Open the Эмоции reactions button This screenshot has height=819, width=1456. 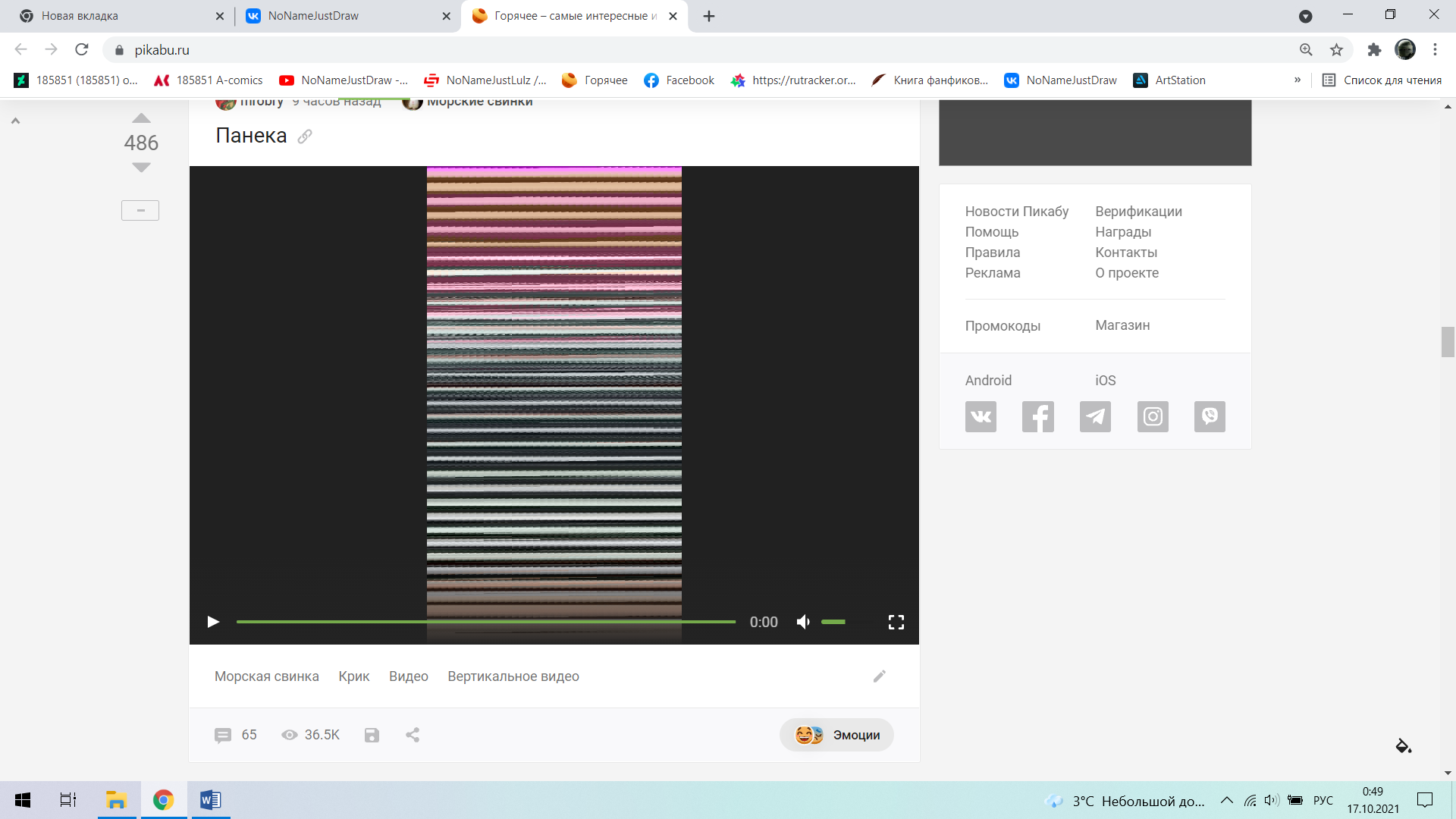point(836,735)
